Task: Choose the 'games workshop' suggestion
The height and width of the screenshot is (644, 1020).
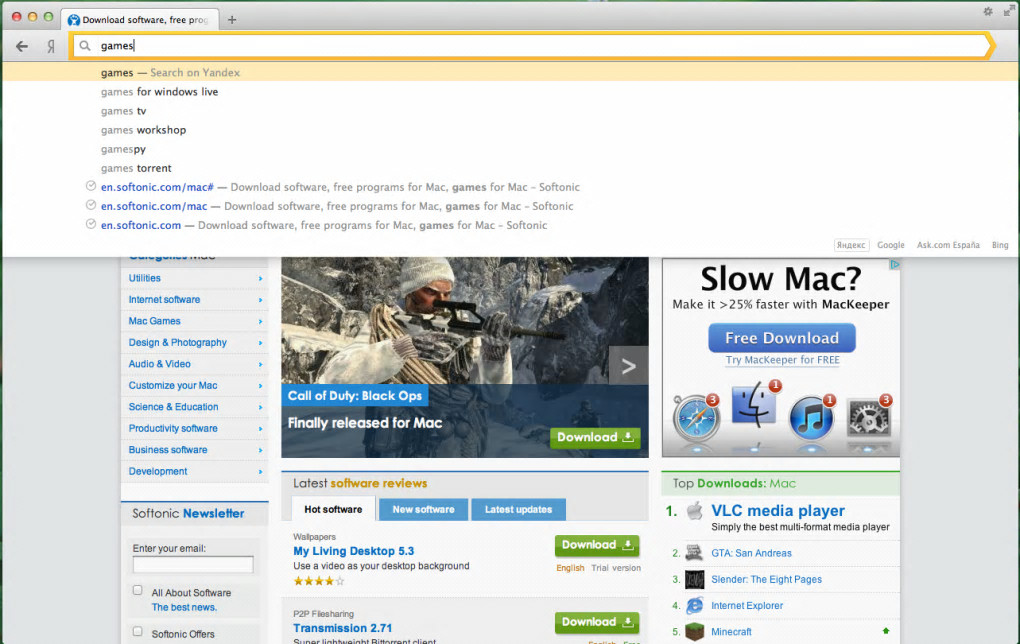Action: (x=510, y=130)
